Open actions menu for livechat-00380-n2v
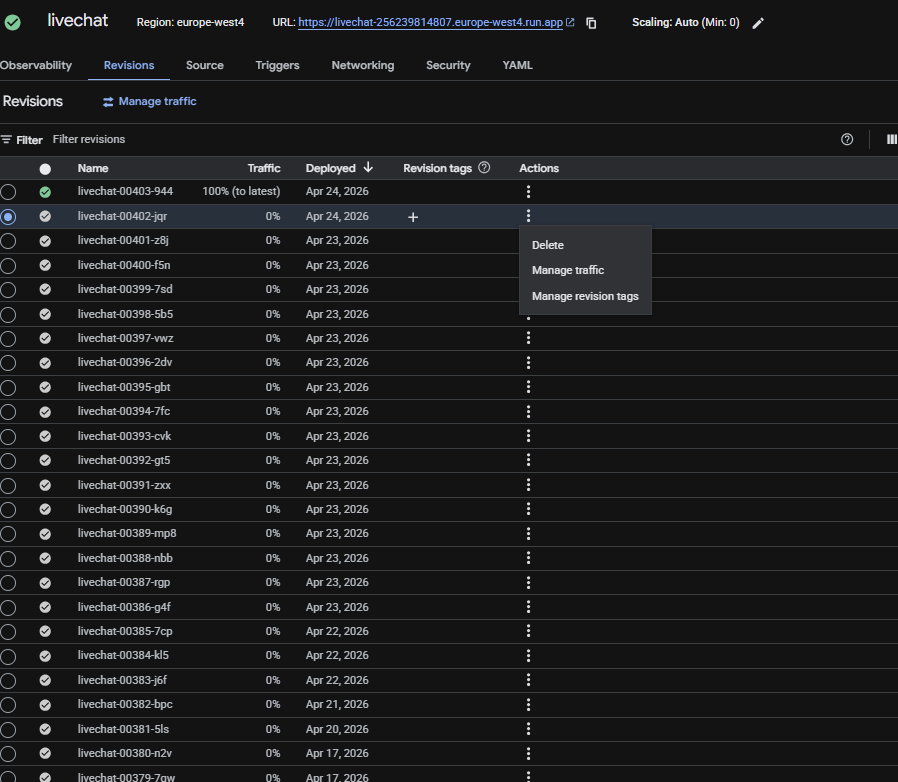This screenshot has height=782, width=898. click(x=528, y=753)
